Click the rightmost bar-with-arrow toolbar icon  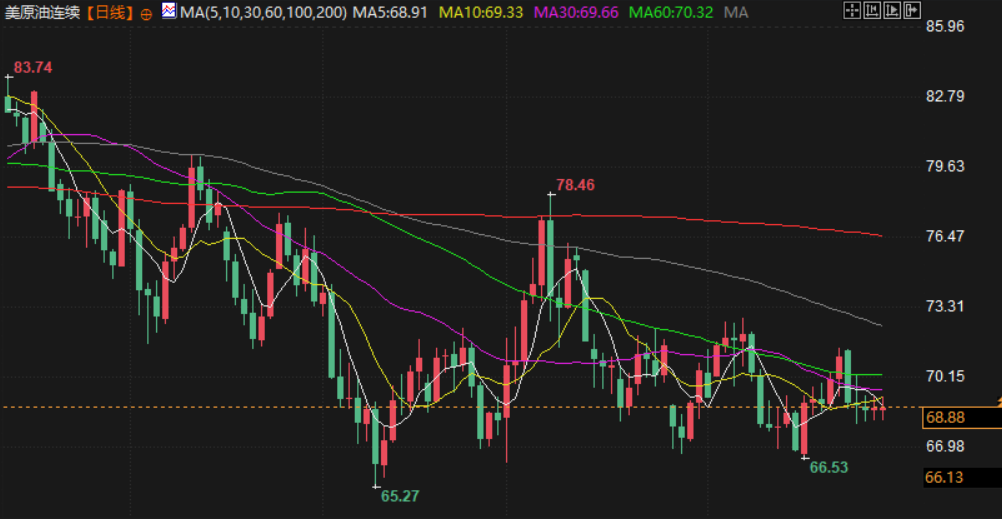pos(913,10)
